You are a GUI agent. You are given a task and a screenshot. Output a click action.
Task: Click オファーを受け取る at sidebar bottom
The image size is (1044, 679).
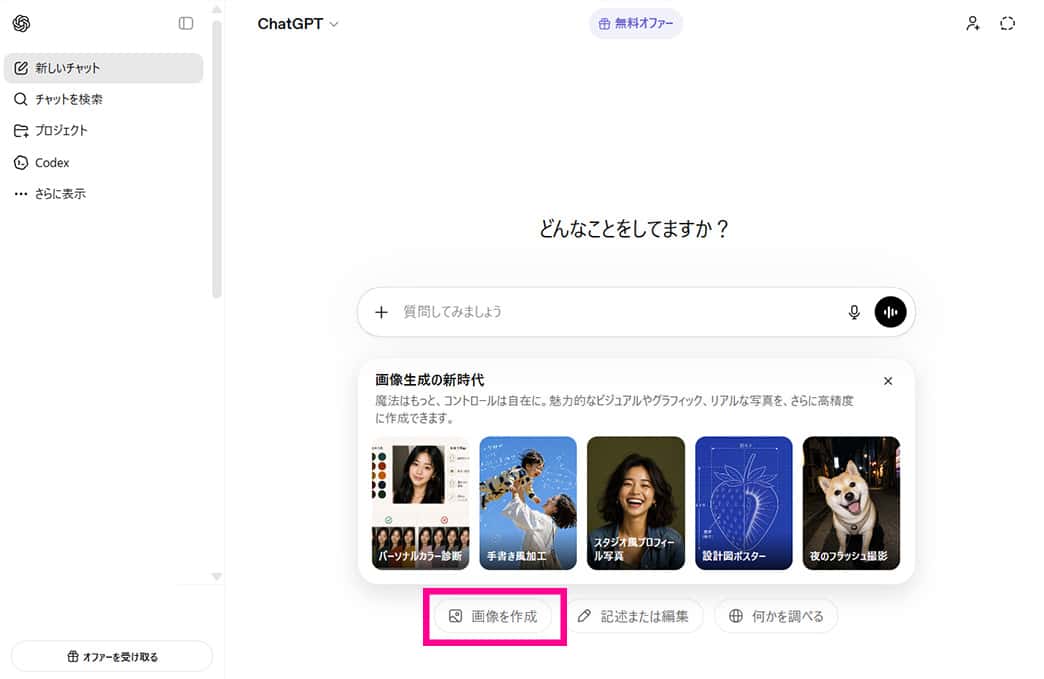(x=112, y=656)
